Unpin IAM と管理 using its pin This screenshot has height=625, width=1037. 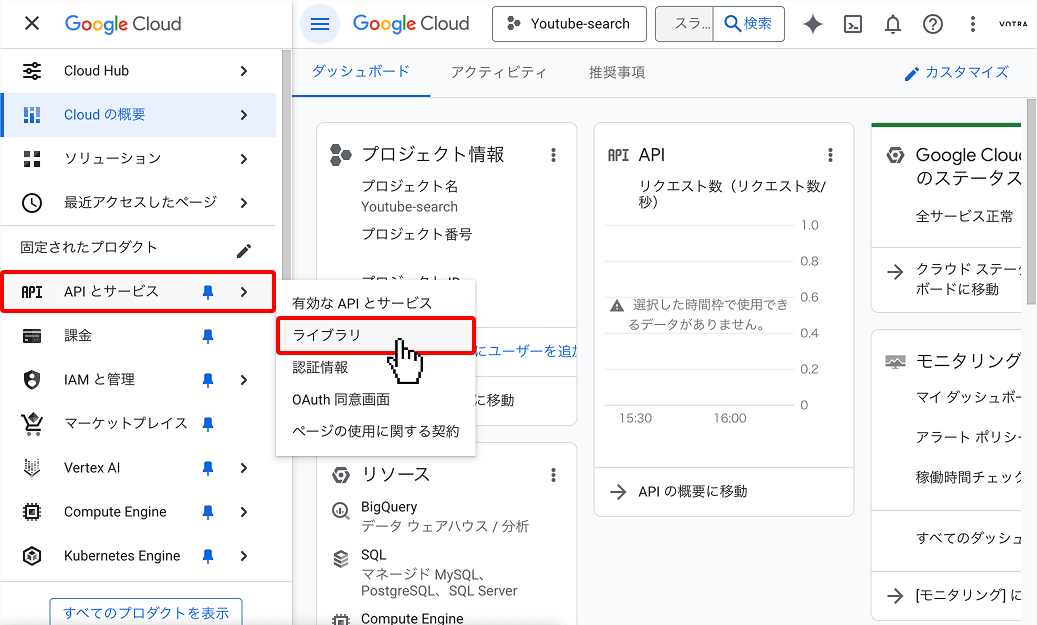[x=208, y=380]
